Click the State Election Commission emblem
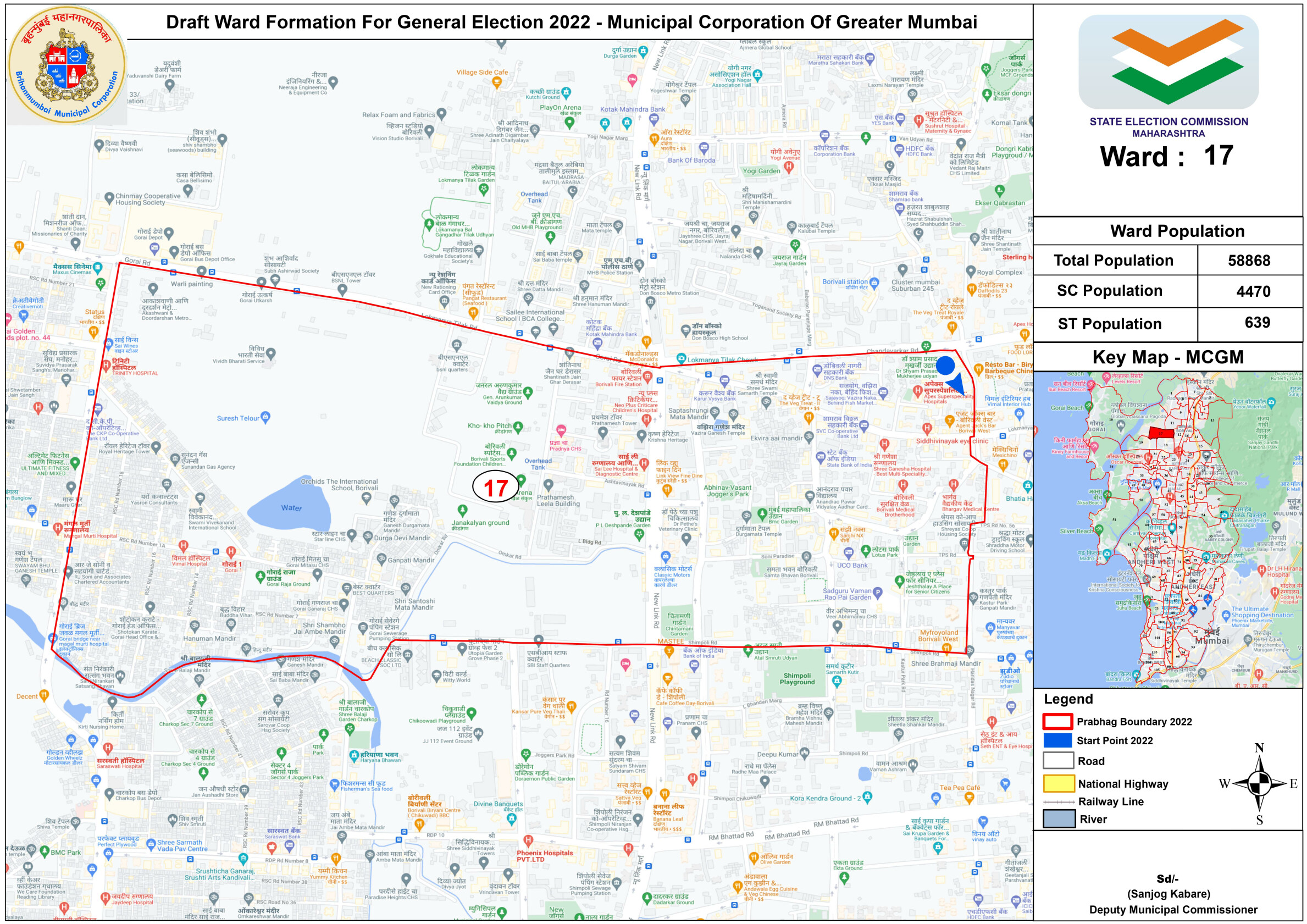Image resolution: width=1307 pixels, height=924 pixels. (1168, 62)
